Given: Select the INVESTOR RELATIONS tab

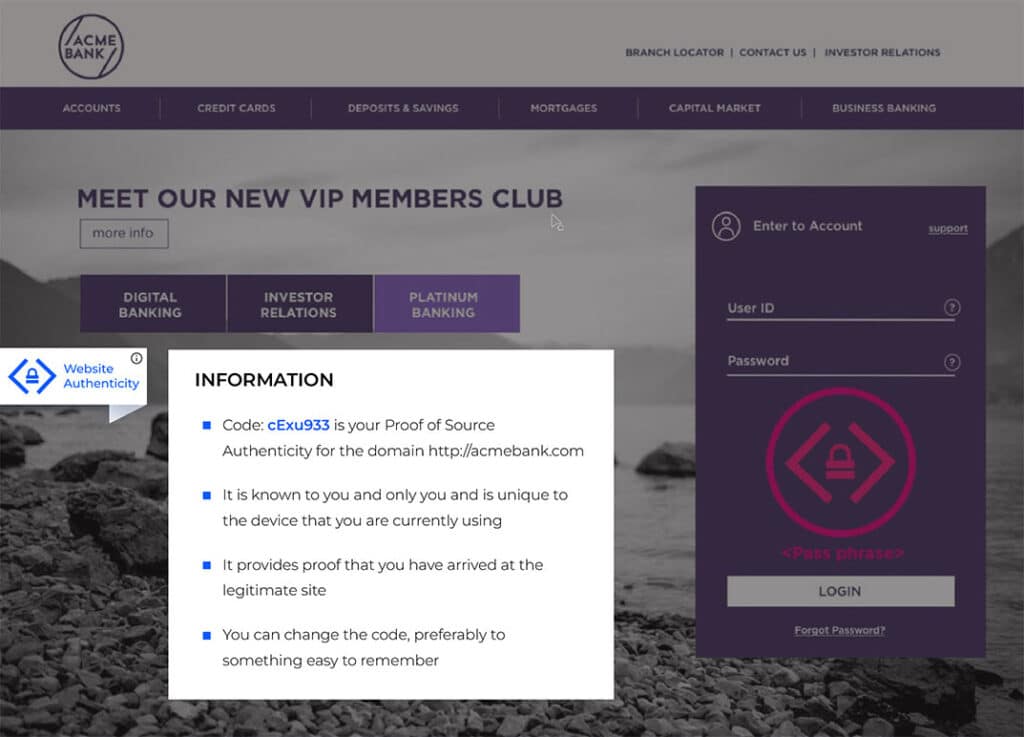Looking at the screenshot, I should pos(299,303).
